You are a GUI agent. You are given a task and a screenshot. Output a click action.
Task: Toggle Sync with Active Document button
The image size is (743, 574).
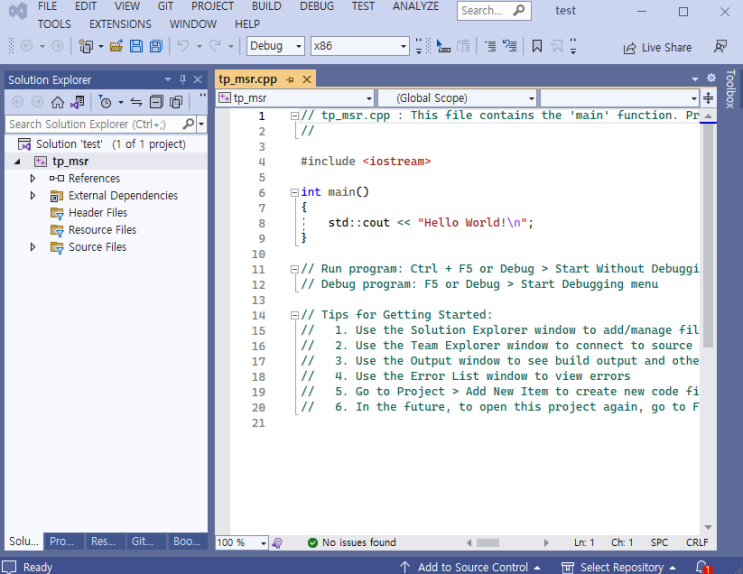point(137,102)
